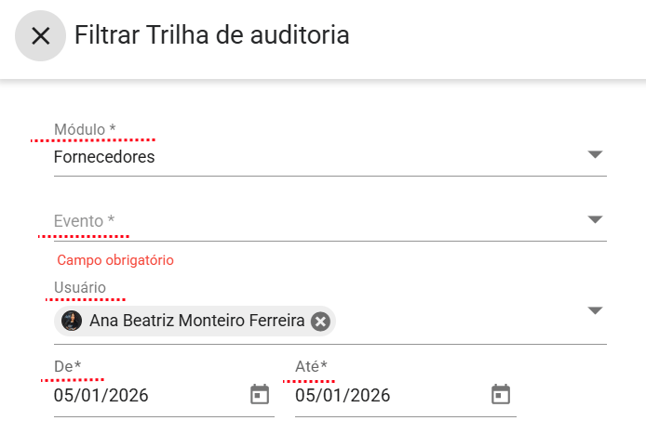Click the Usuário field label
Image resolution: width=646 pixels, height=447 pixels.
80,288
